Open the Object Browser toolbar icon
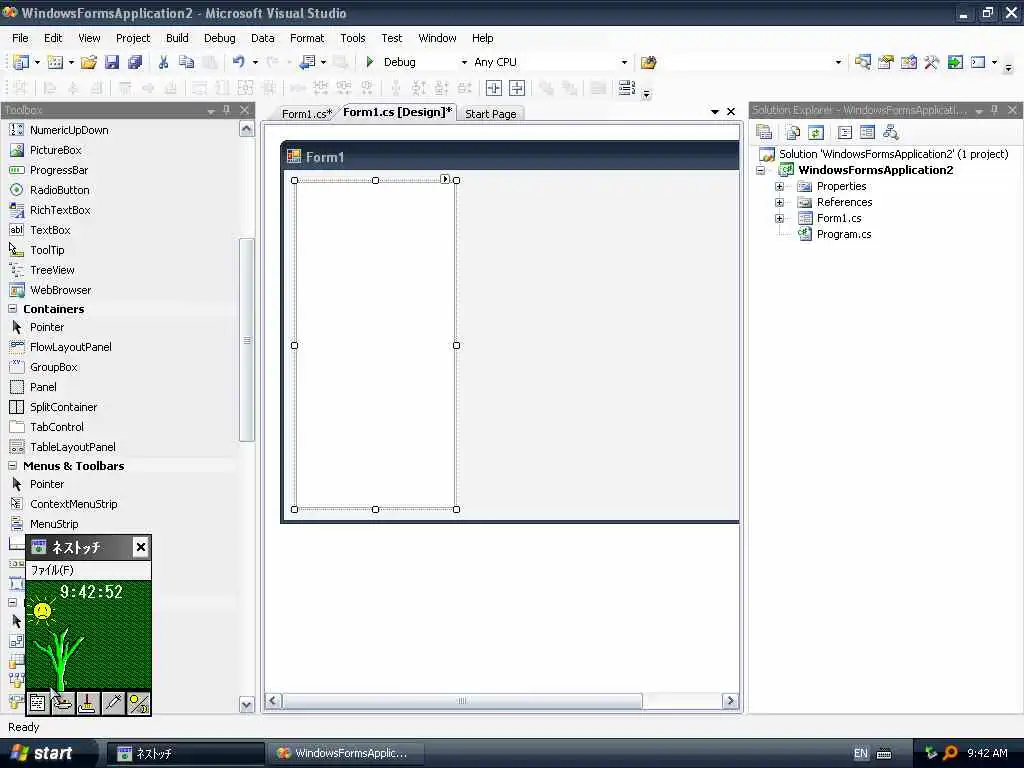1024x768 pixels. pos(909,63)
